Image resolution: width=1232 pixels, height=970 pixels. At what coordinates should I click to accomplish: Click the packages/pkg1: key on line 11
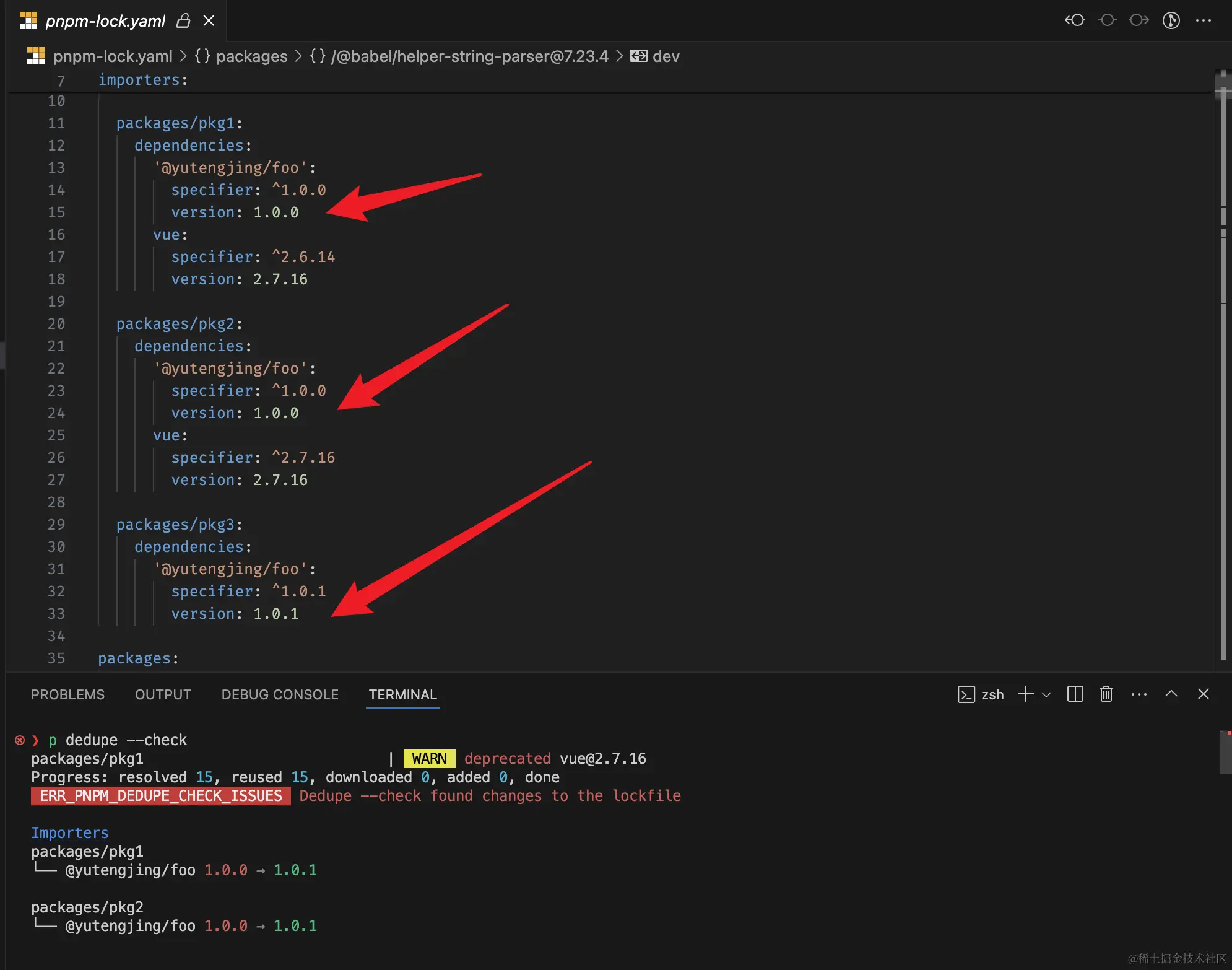click(180, 123)
